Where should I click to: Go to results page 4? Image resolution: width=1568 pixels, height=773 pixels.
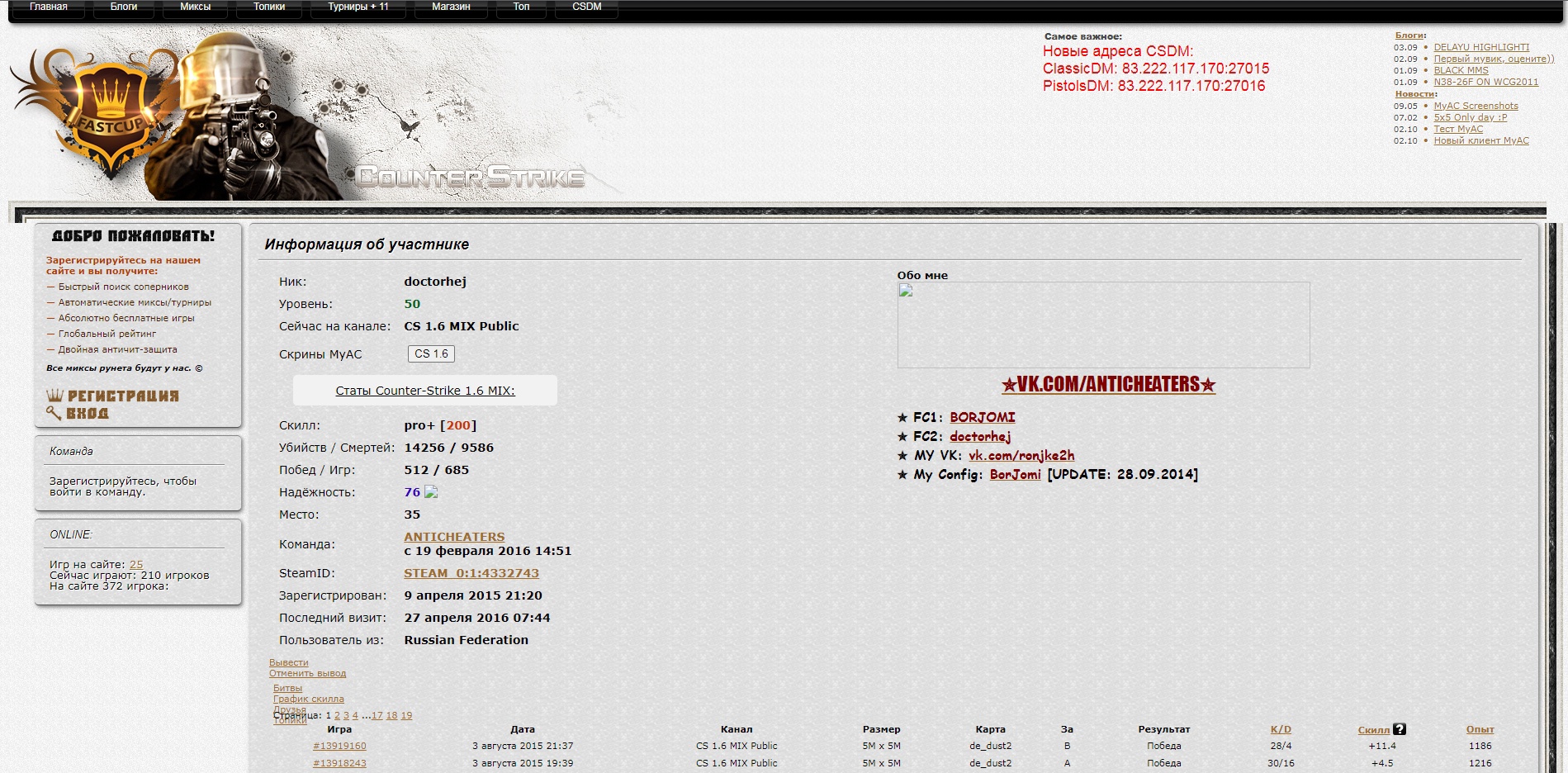click(355, 715)
